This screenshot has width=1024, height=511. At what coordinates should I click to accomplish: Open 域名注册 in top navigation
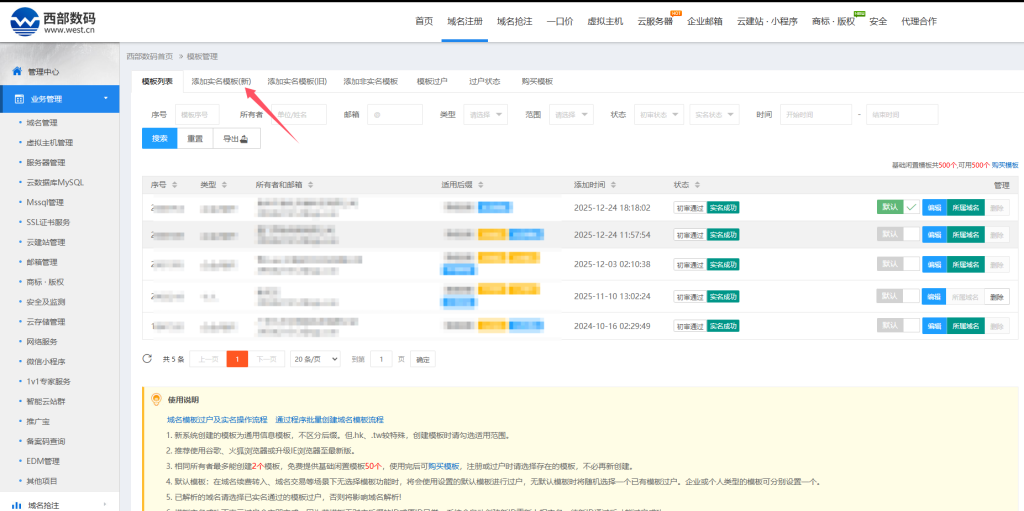click(x=465, y=21)
